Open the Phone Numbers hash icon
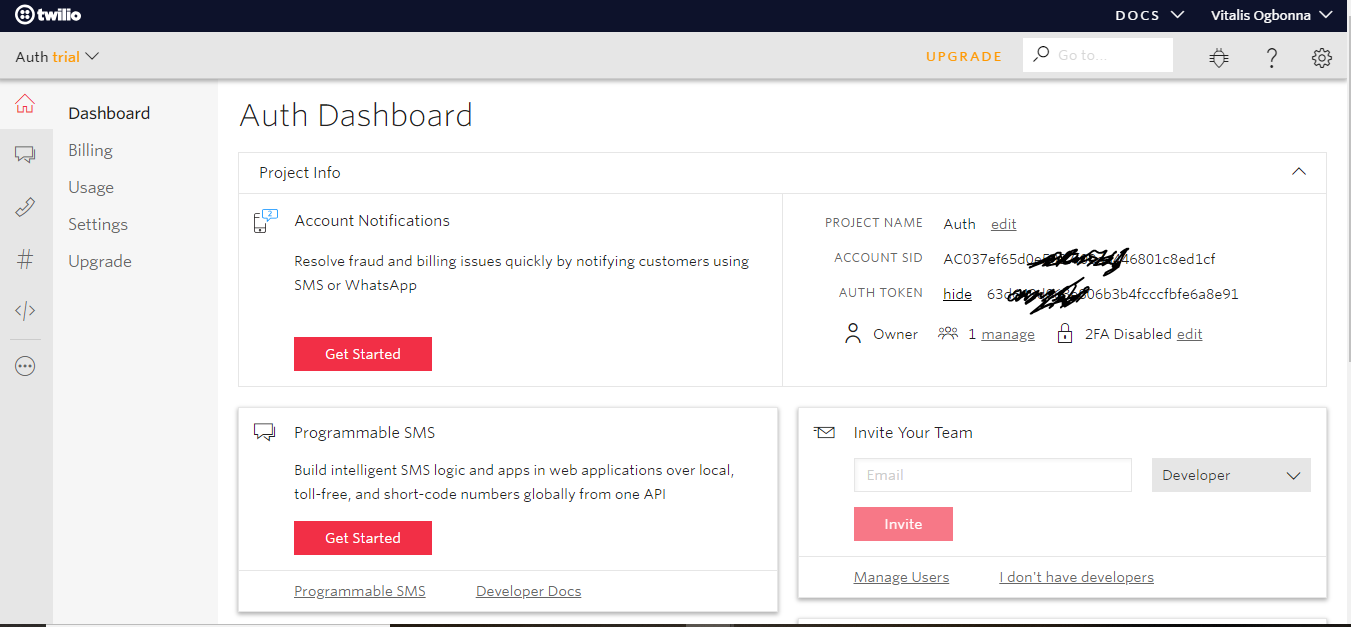Viewport: 1351px width, 627px height. point(25,259)
